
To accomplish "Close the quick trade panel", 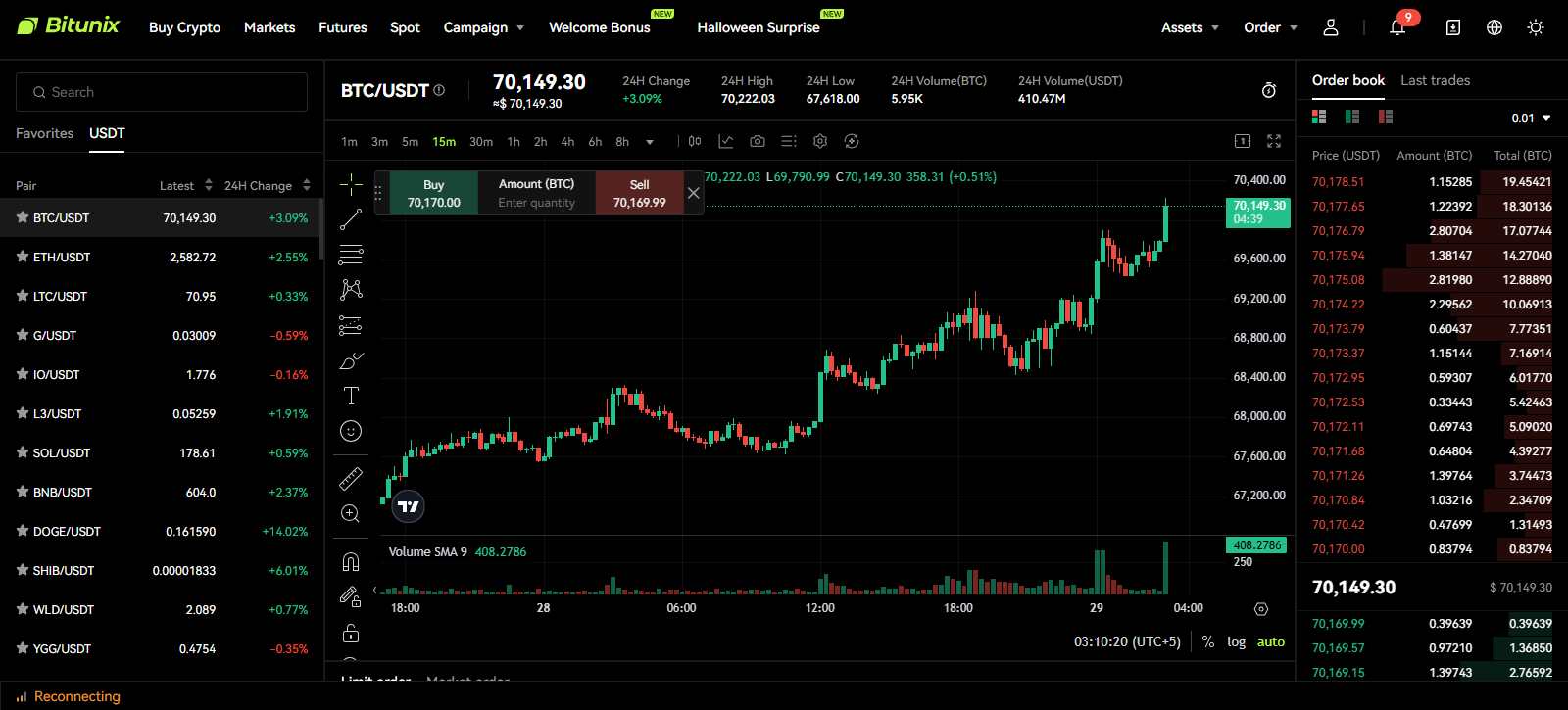I will (693, 193).
